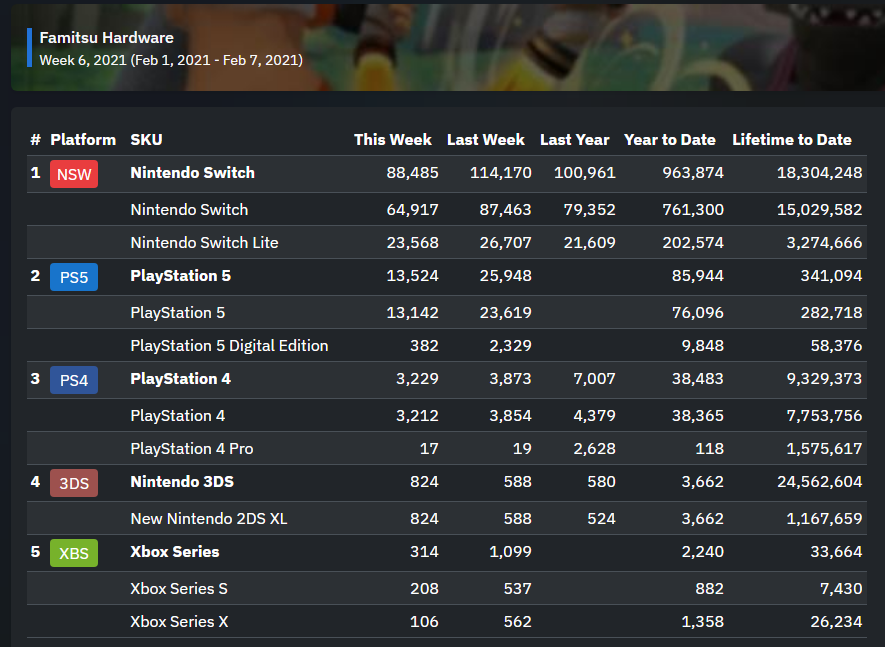Click PS5 Digital Edition lifetime 58,376
The image size is (885, 647).
coord(836,346)
